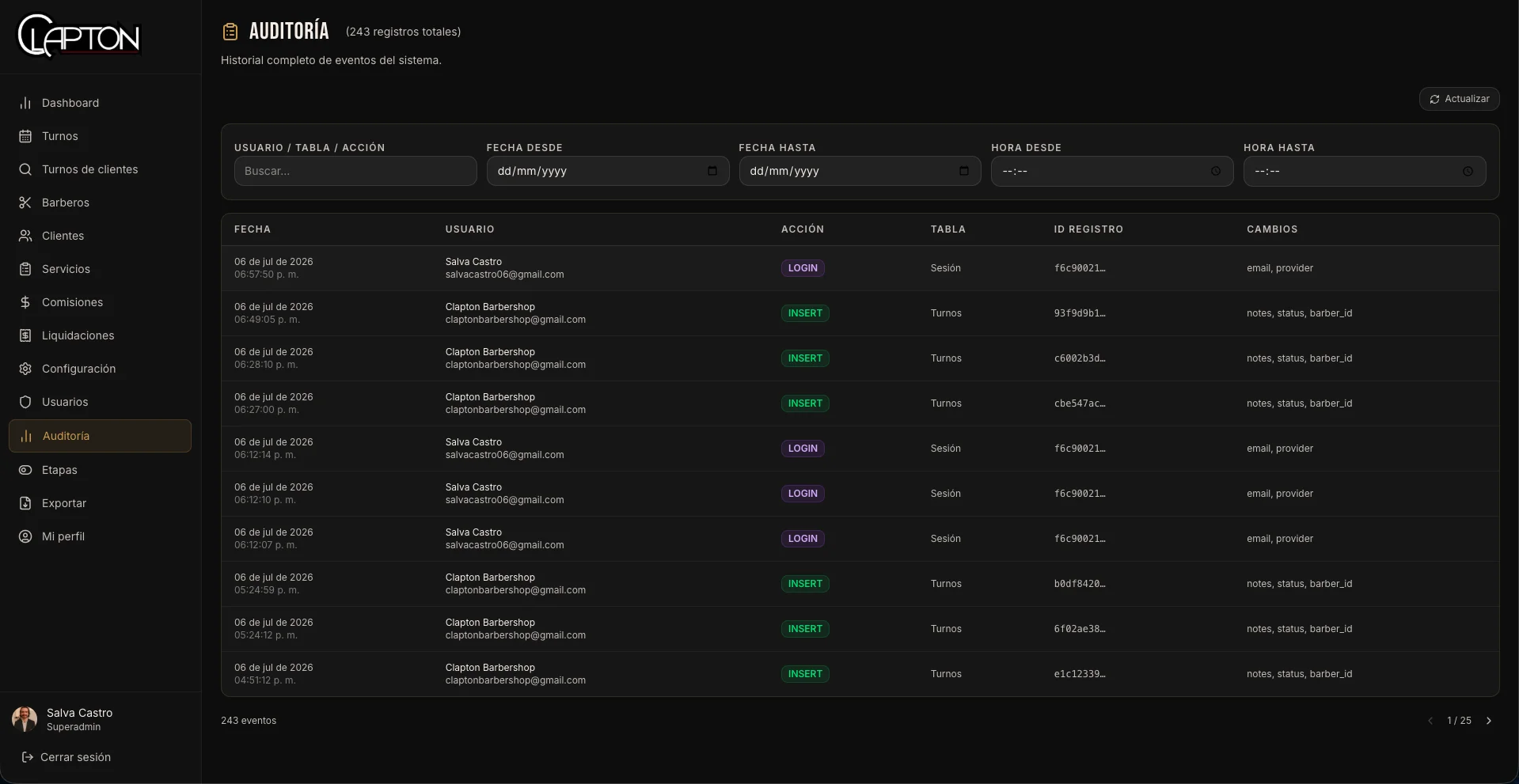Open calendar picker for Fecha Desde
This screenshot has width=1519, height=784.
pos(712,171)
